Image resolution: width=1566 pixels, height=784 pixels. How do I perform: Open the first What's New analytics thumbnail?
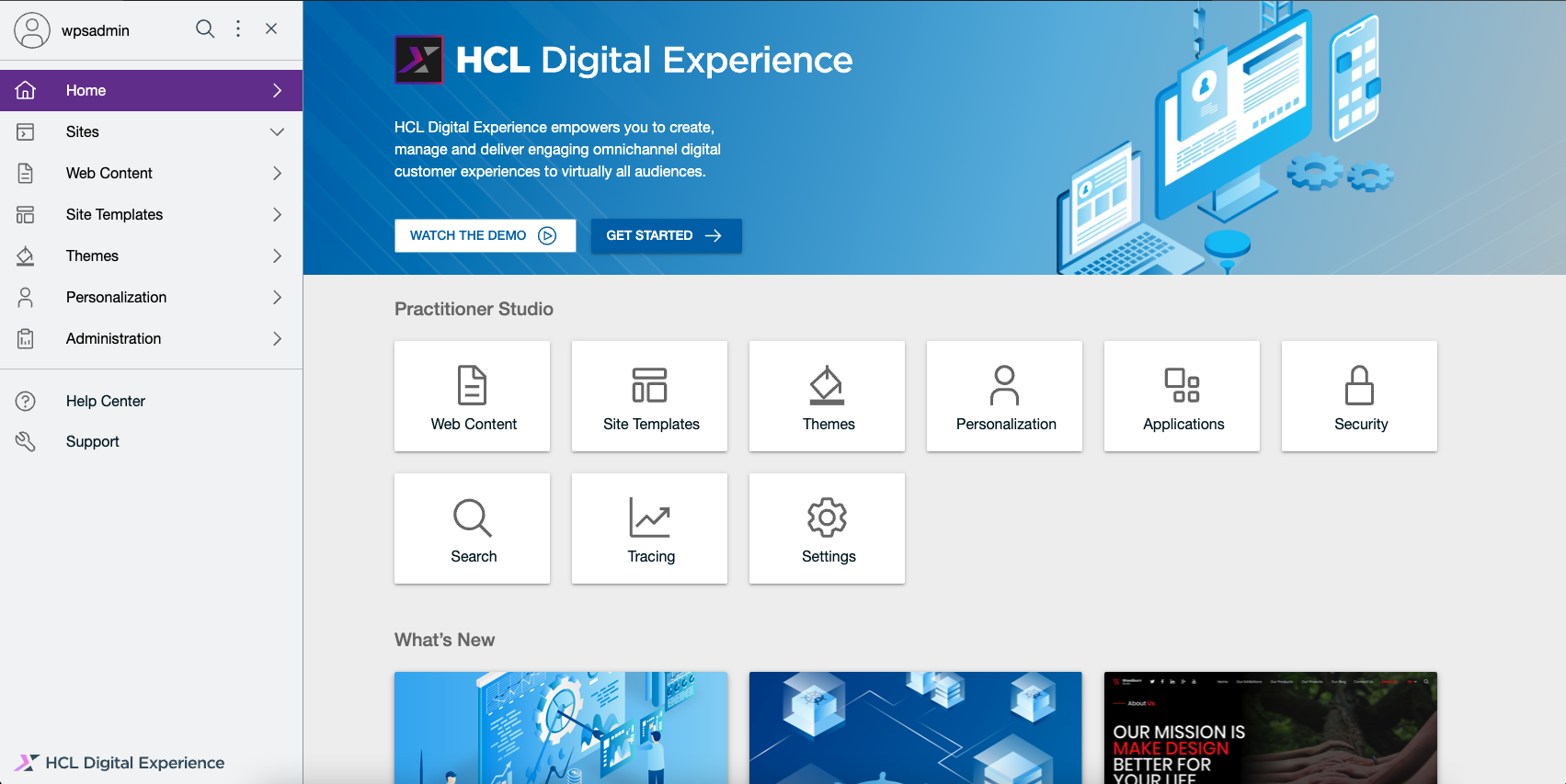(x=561, y=728)
